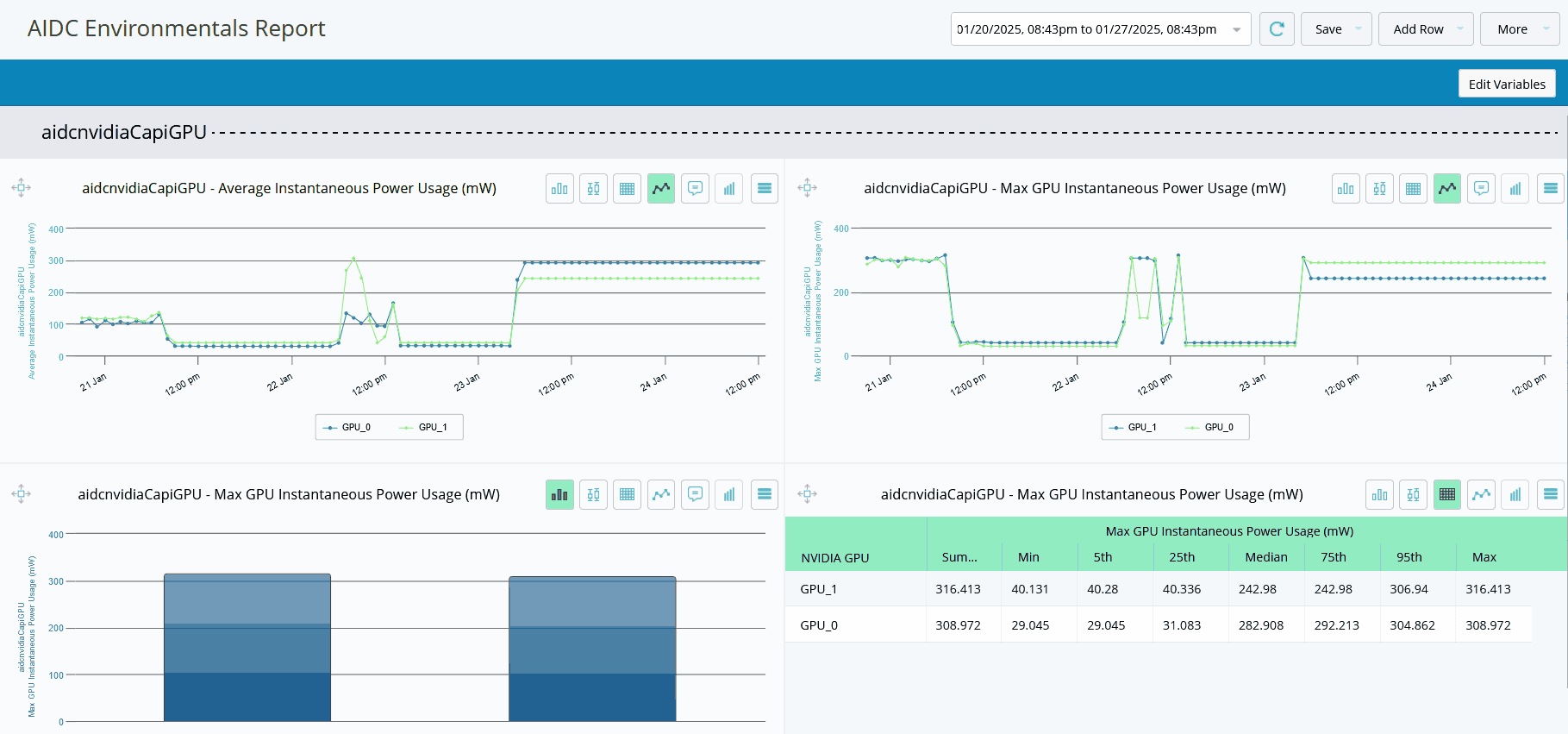Switch Max GPU table panel to line chart view

[x=1481, y=495]
